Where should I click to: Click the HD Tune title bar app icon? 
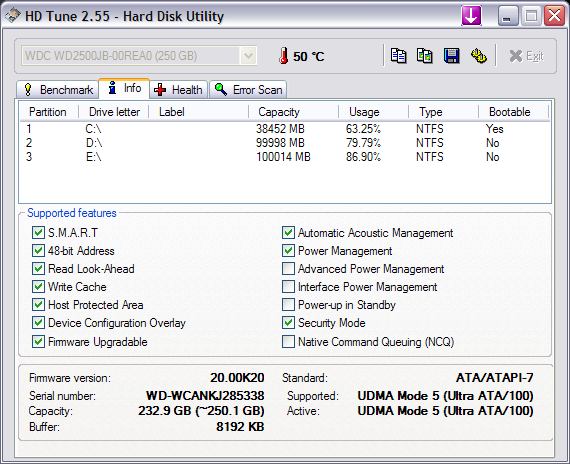12,16
